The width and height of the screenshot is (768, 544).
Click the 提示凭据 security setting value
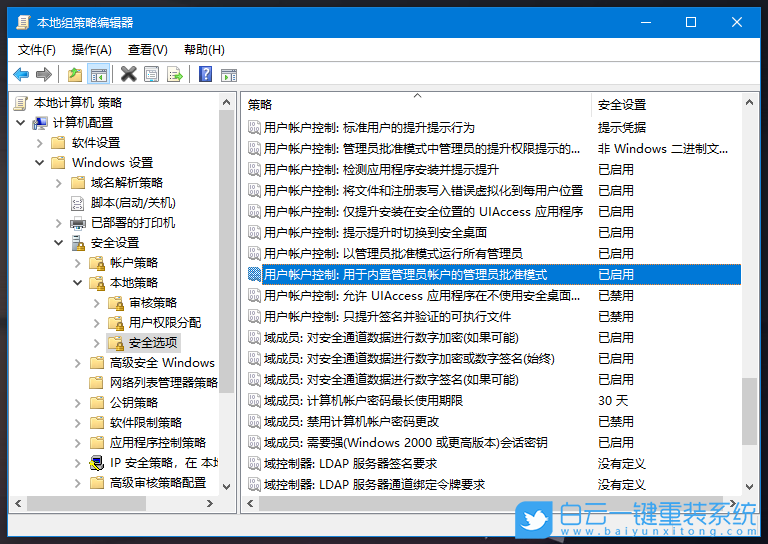[622, 128]
